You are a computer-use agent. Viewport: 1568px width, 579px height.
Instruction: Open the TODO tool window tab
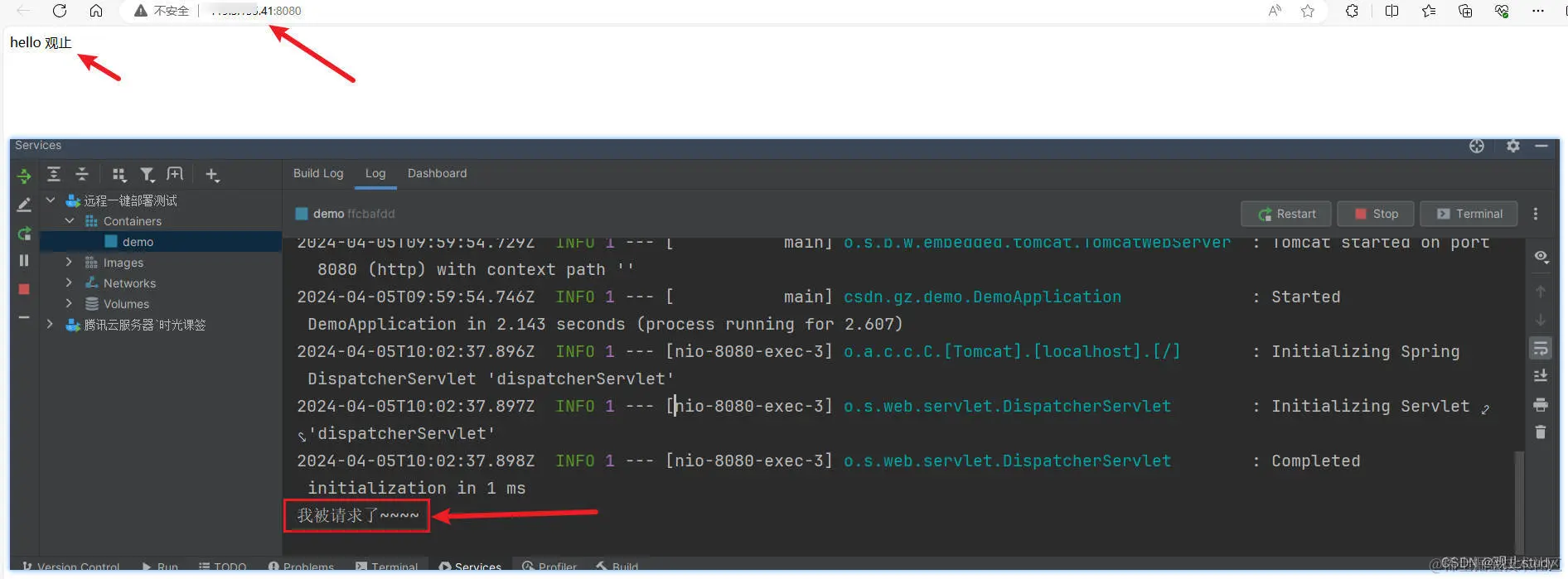(x=223, y=567)
